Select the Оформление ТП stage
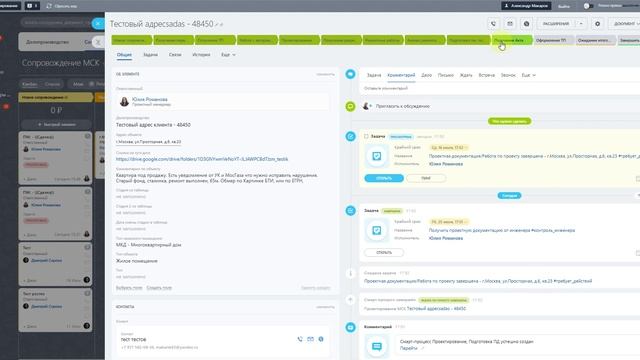This screenshot has height=360, width=640. pos(553,40)
